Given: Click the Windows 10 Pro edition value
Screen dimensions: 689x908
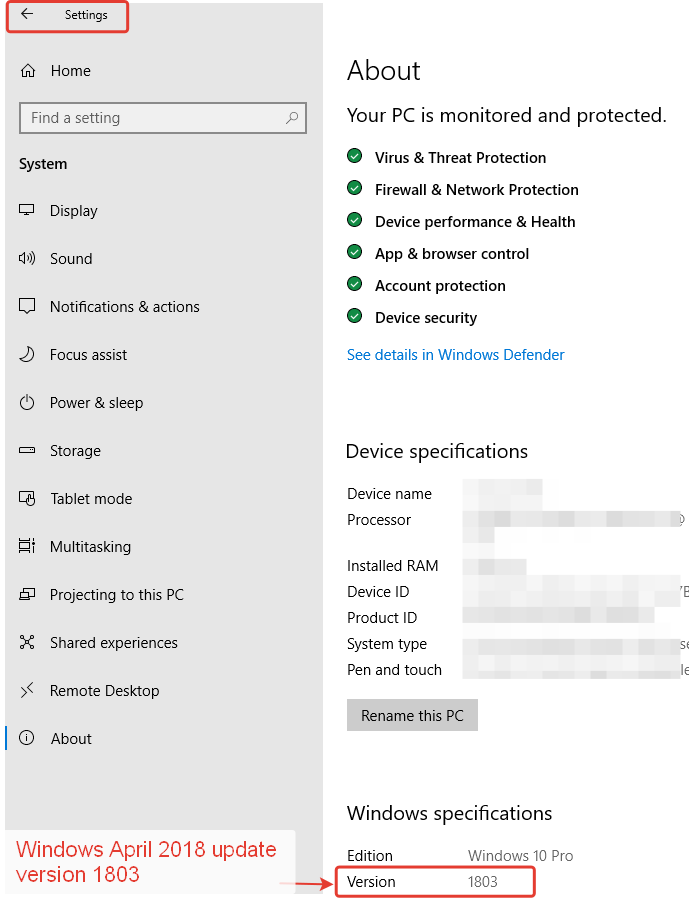Looking at the screenshot, I should point(521,855).
